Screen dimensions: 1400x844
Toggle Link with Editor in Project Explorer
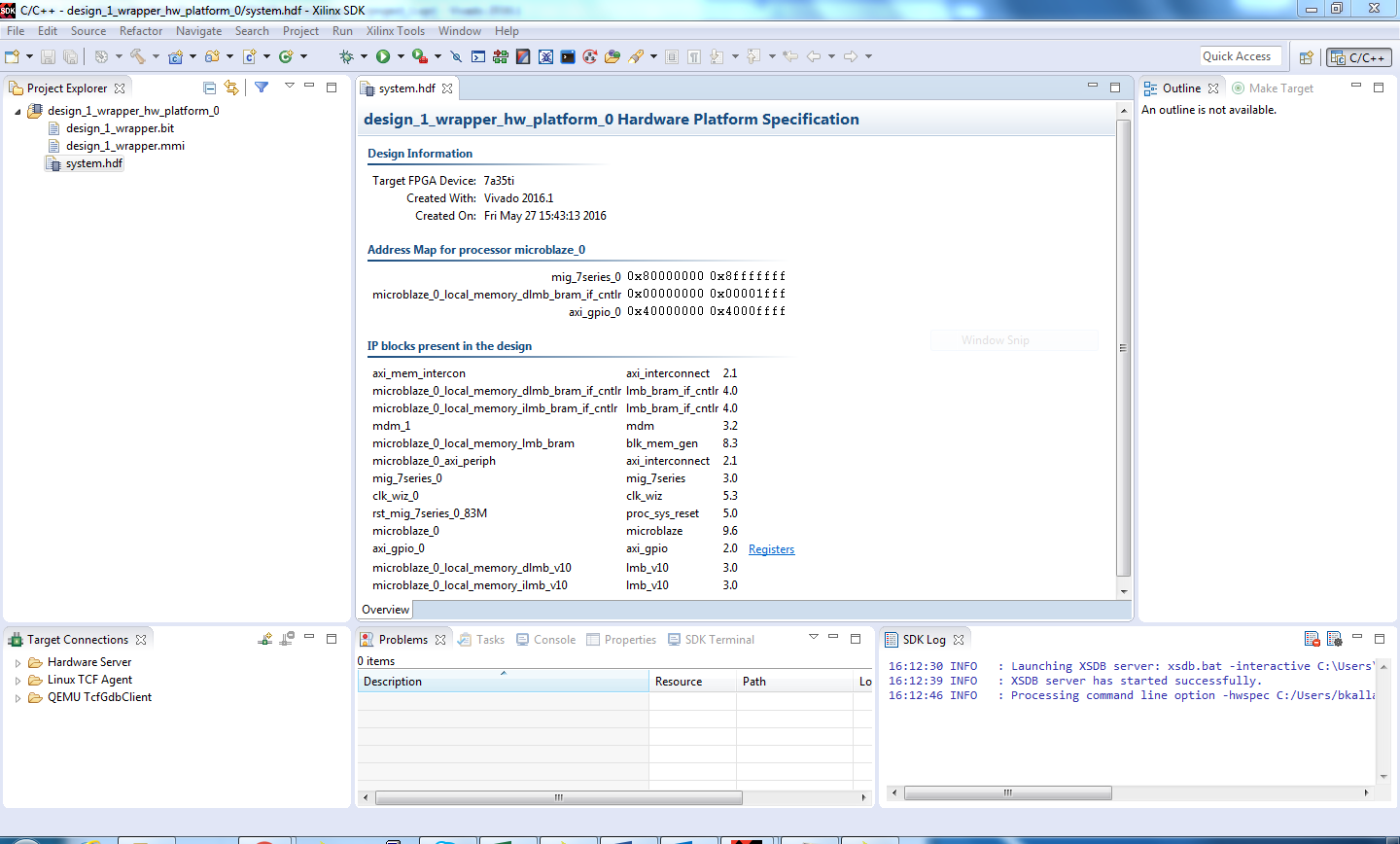pos(230,88)
